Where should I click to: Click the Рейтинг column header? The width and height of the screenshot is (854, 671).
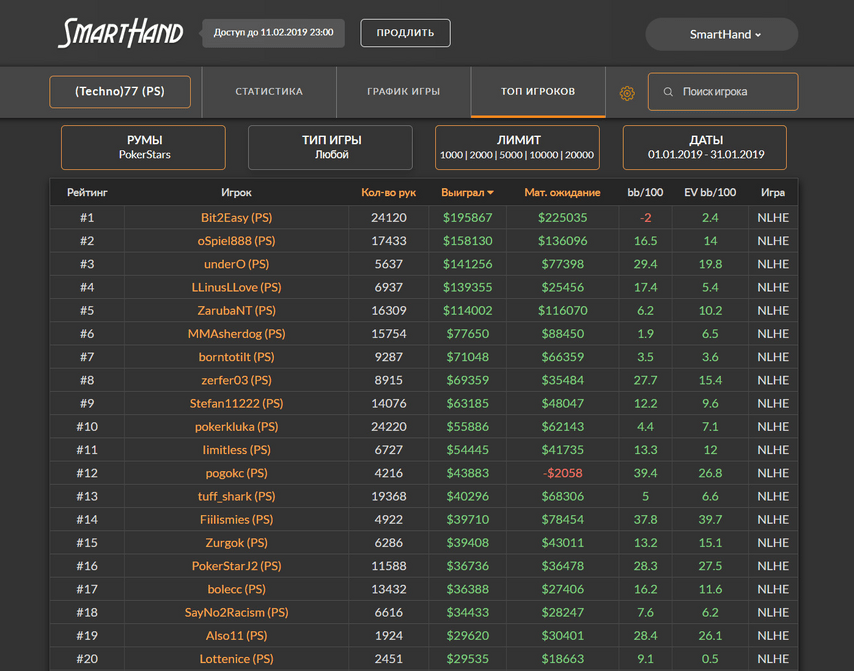pos(87,192)
